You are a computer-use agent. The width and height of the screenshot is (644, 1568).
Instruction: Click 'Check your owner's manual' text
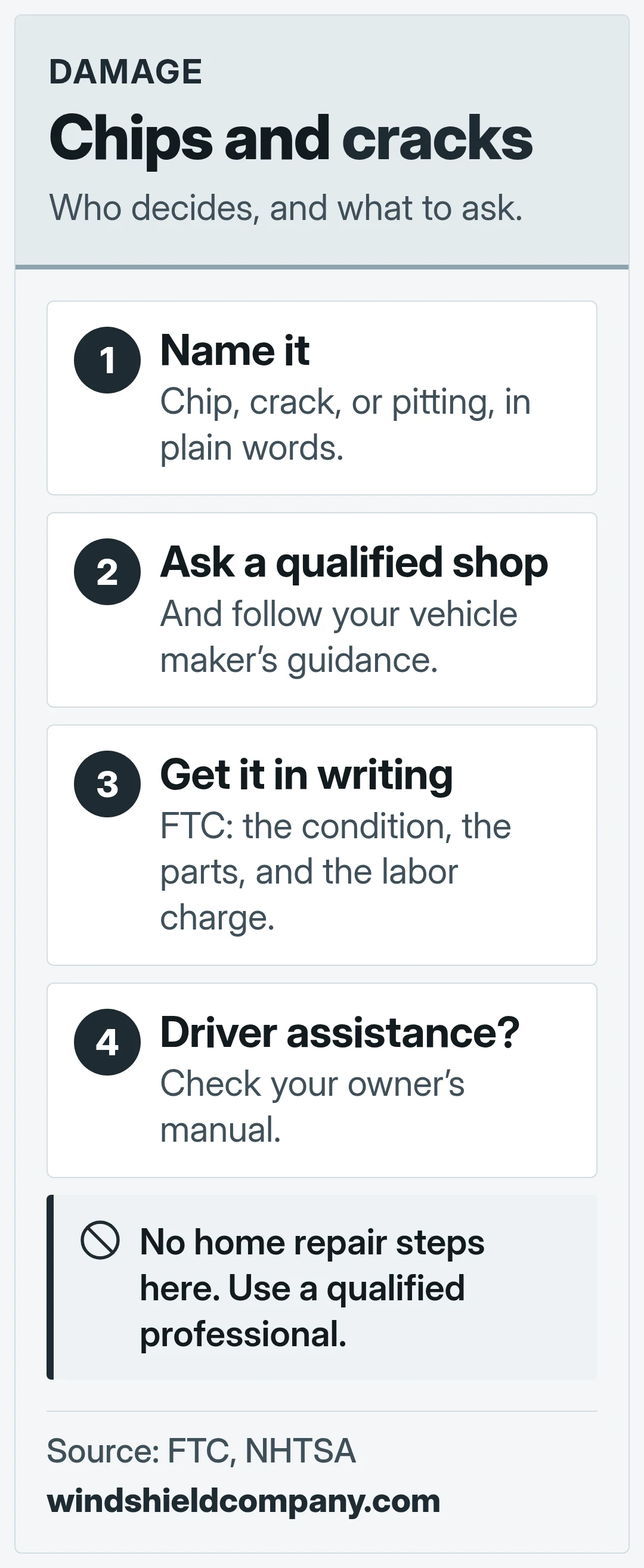pyautogui.click(x=312, y=1107)
